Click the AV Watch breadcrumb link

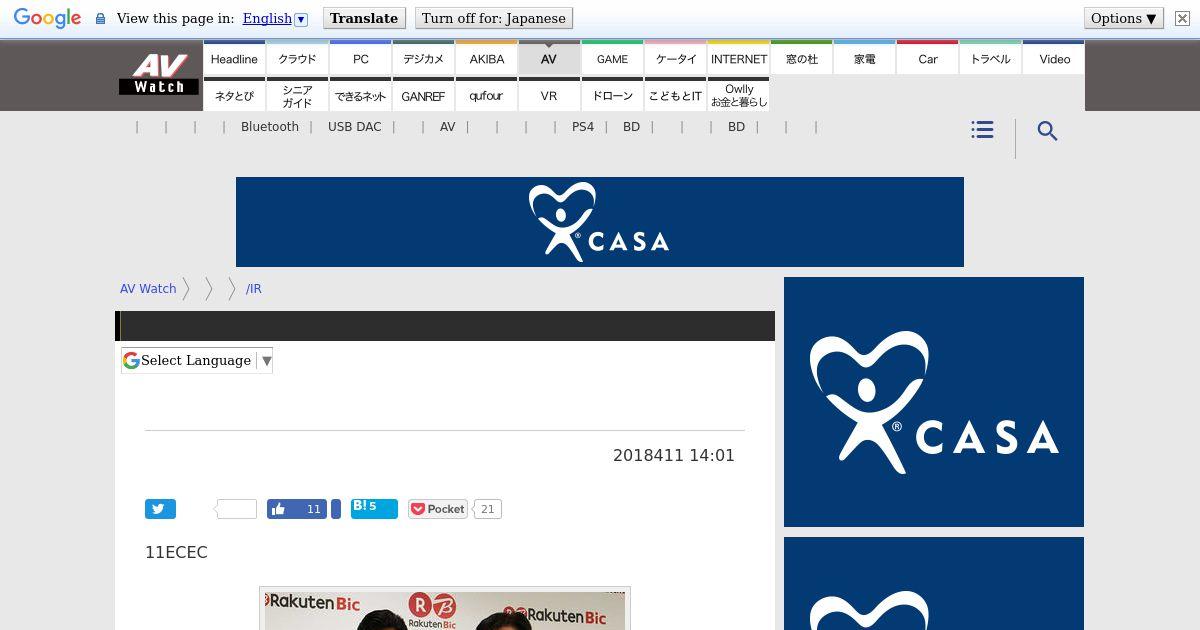click(148, 288)
